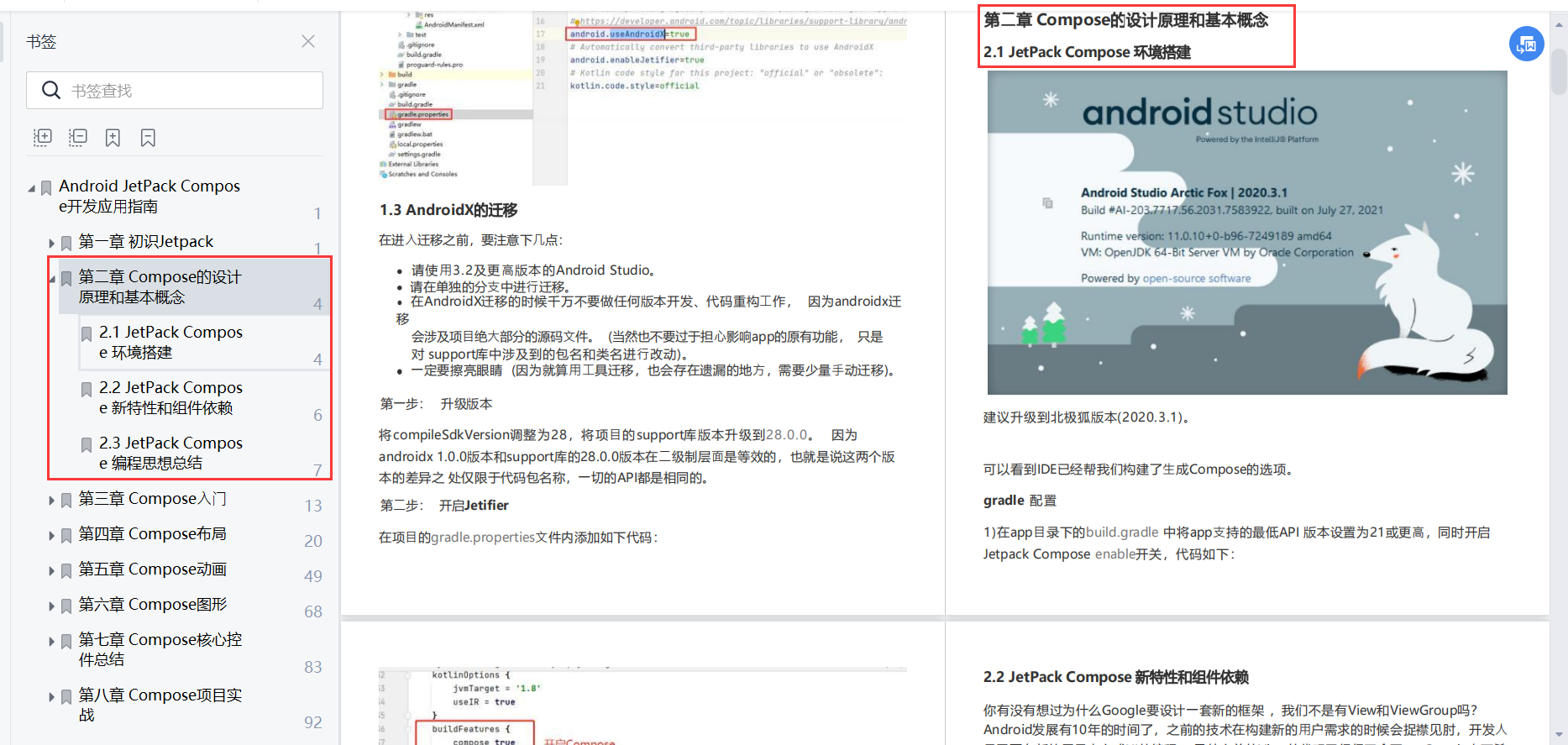Image resolution: width=1568 pixels, height=745 pixels.
Task: Expand the 第七章 Compose核心控件总结 bookmark
Action: [x=51, y=642]
